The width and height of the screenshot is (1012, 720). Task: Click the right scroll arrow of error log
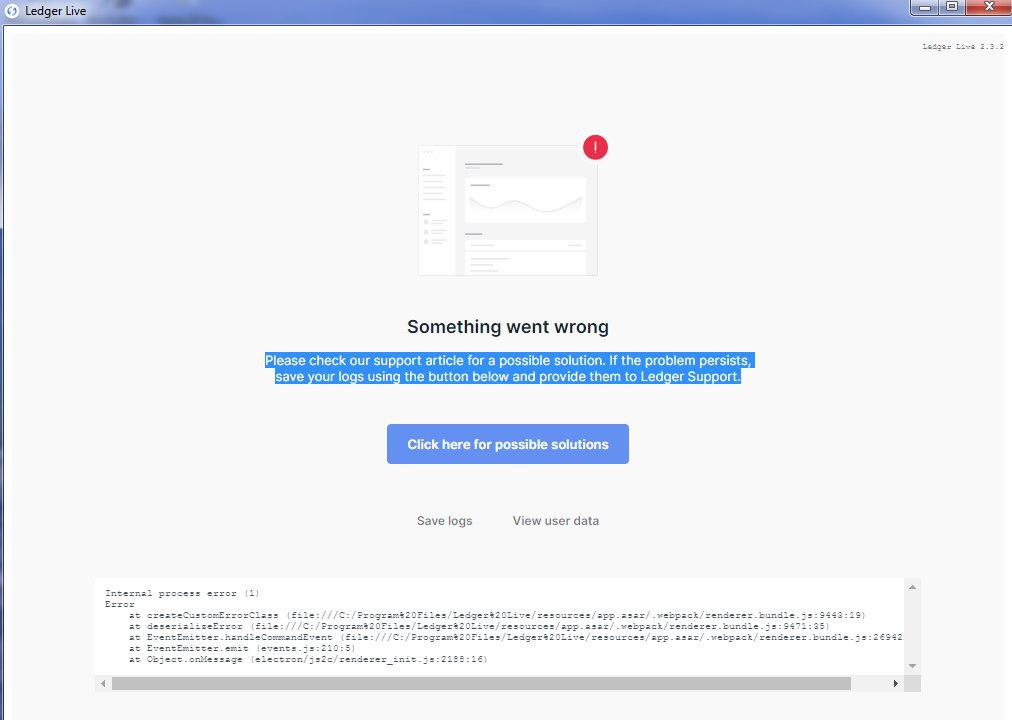point(895,683)
